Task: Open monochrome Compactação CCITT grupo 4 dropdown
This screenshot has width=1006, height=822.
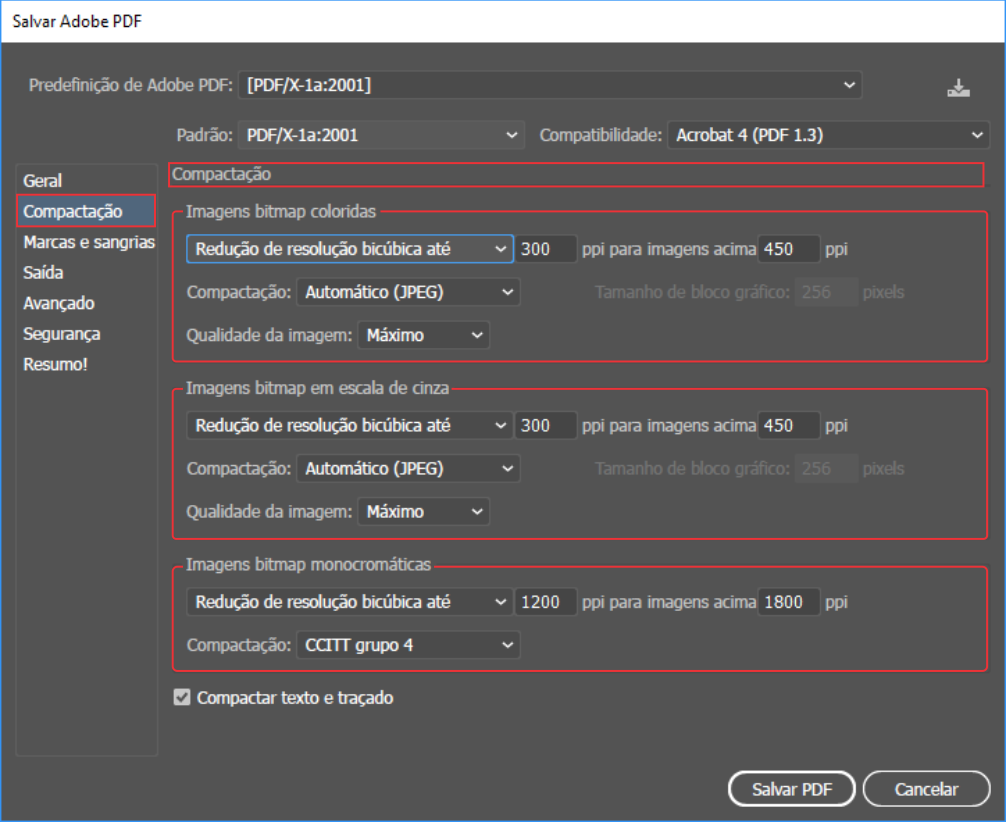Action: 408,645
